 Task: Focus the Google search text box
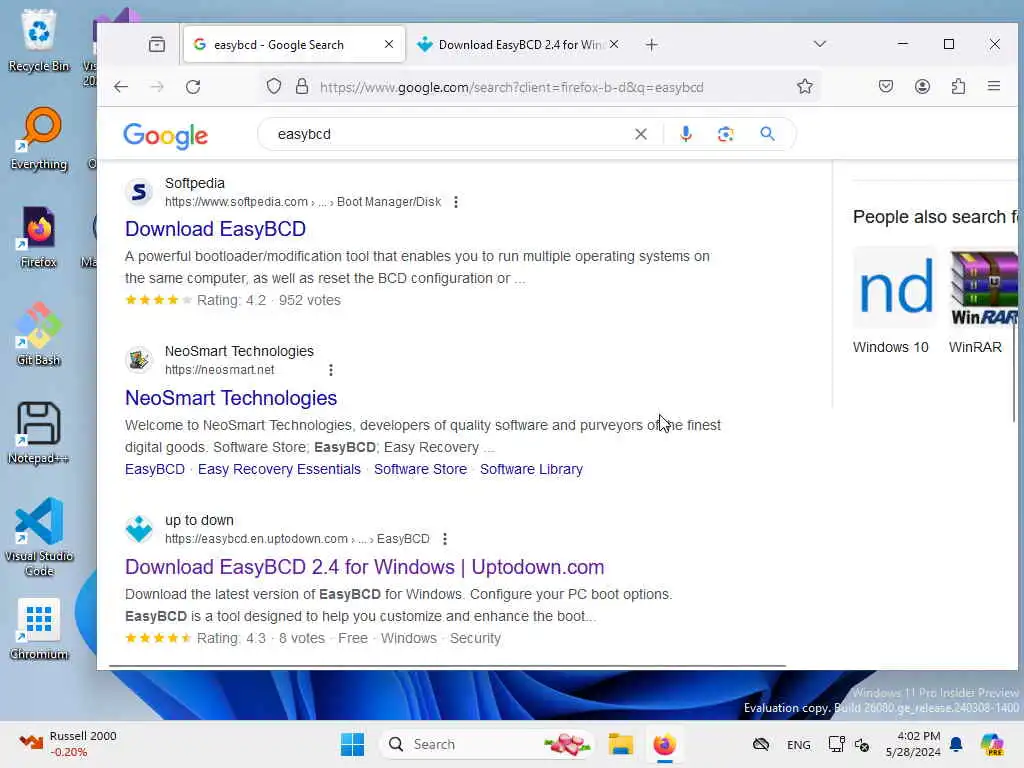(451, 134)
